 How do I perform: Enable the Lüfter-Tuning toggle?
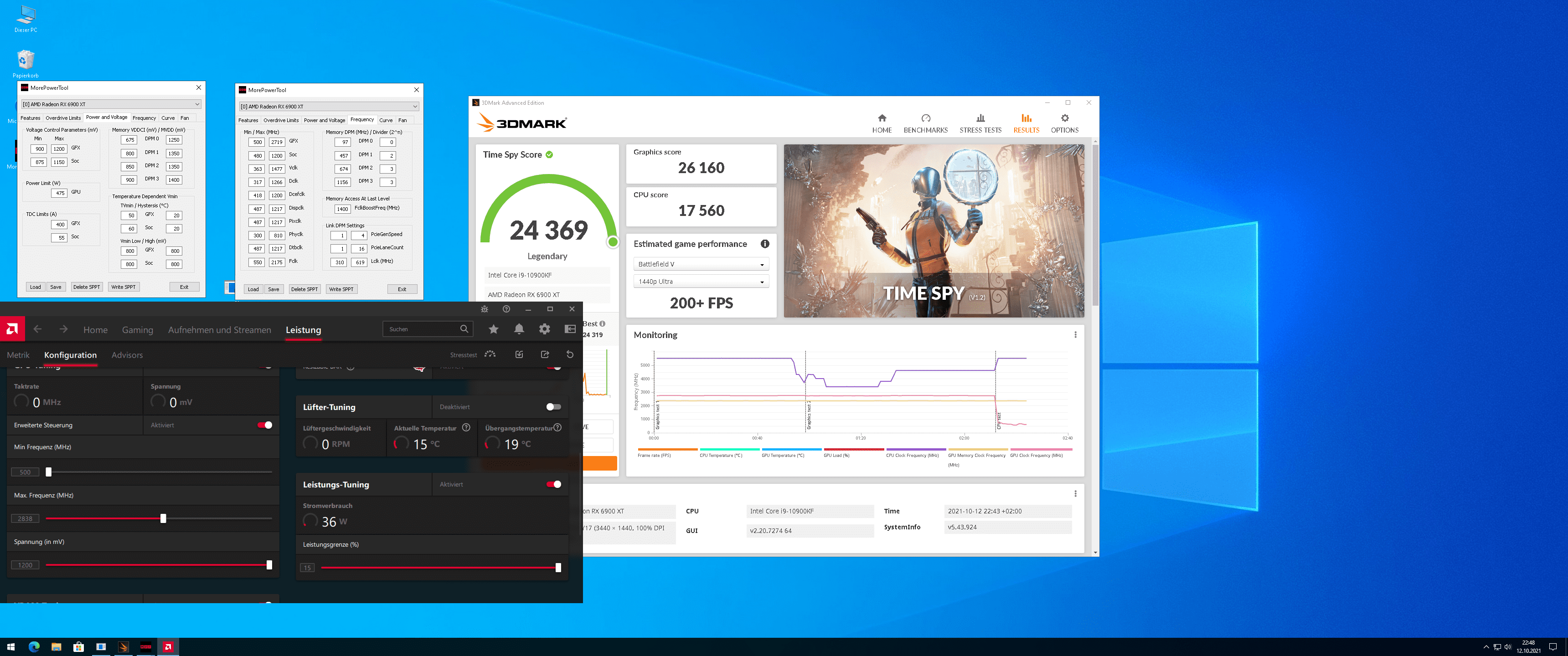[553, 407]
